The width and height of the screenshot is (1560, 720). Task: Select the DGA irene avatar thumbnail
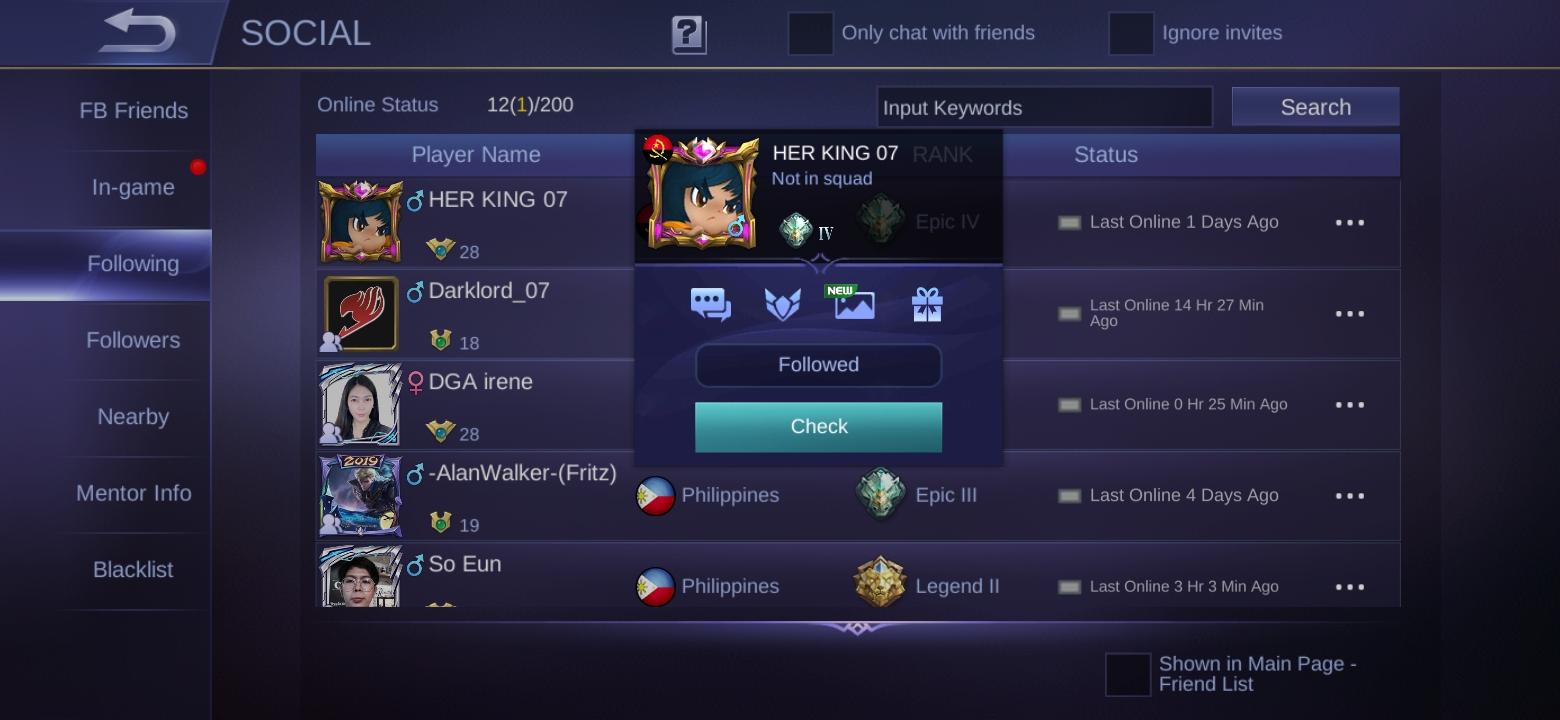tap(360, 403)
